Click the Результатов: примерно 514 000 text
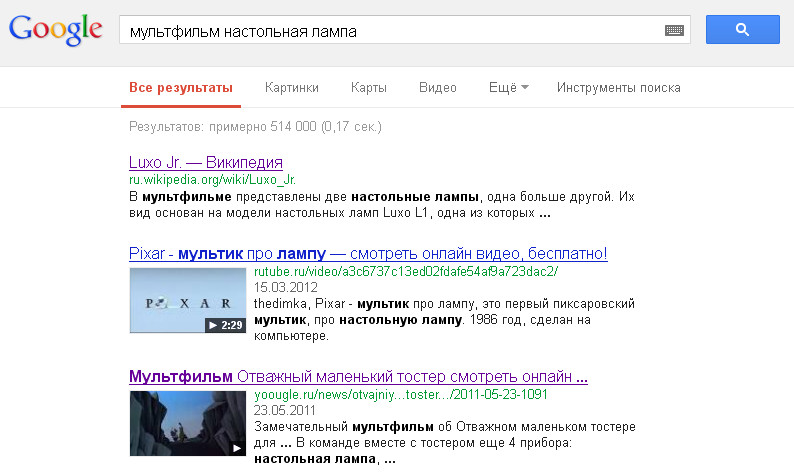794x473 pixels. (255, 127)
